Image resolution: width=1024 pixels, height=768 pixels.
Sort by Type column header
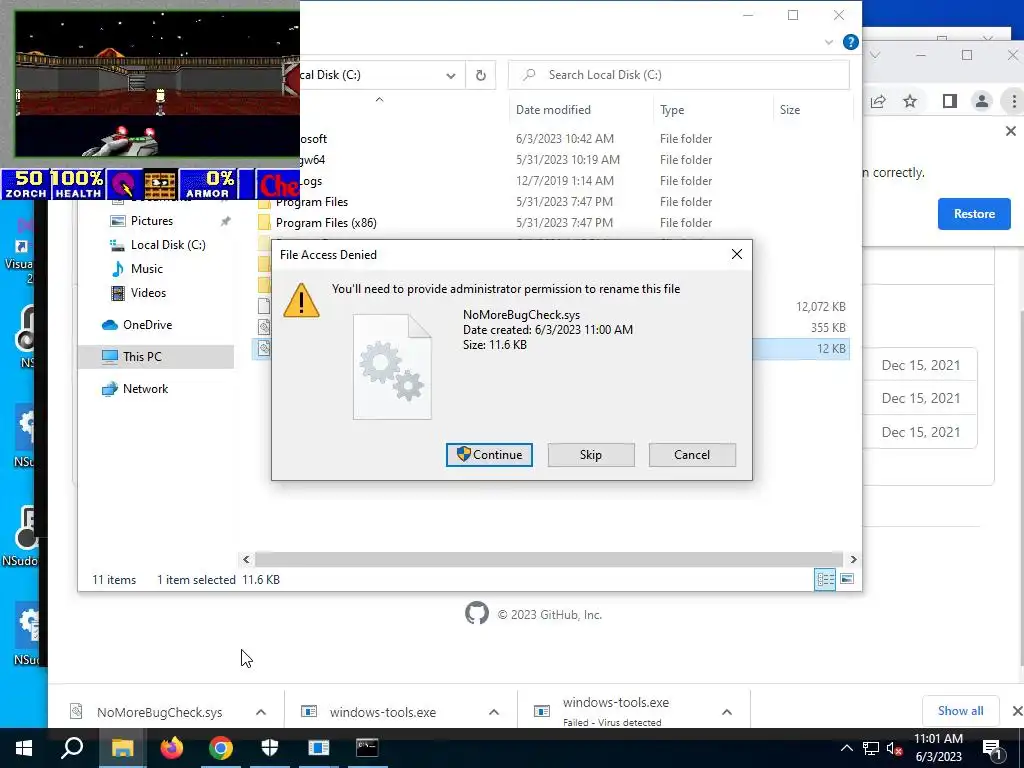pos(672,110)
